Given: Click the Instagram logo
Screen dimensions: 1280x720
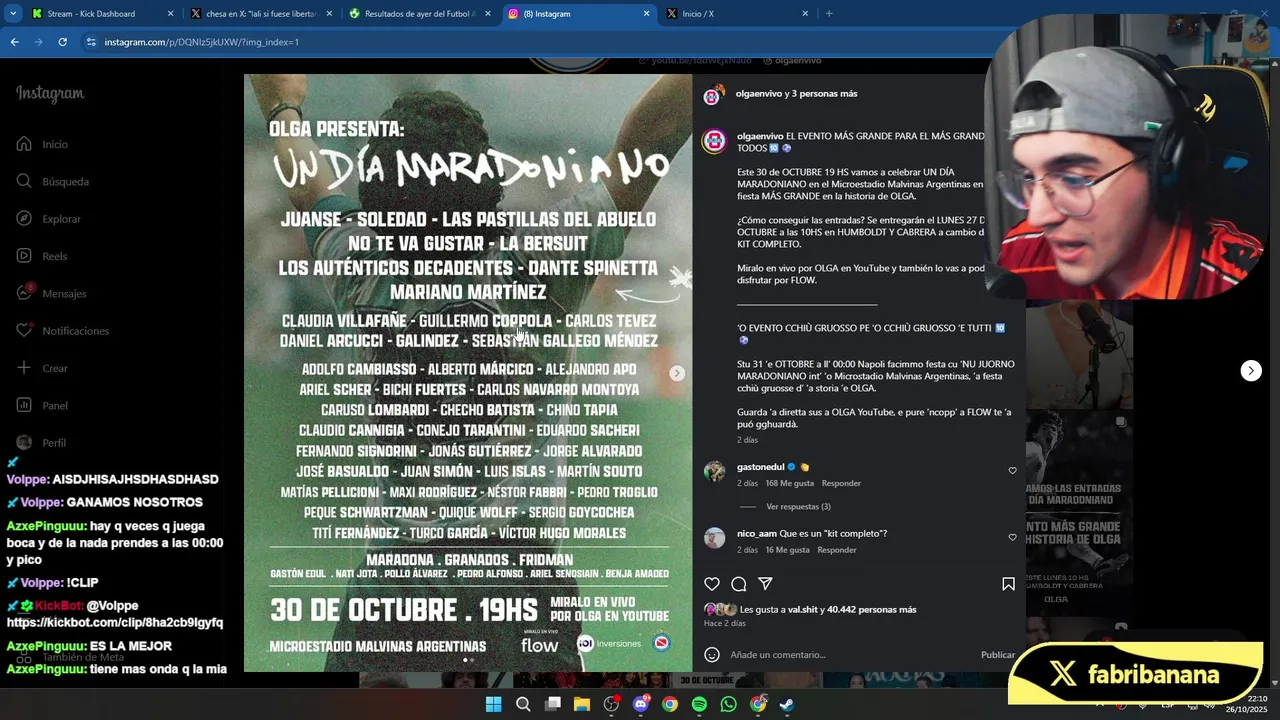Looking at the screenshot, I should pos(50,94).
